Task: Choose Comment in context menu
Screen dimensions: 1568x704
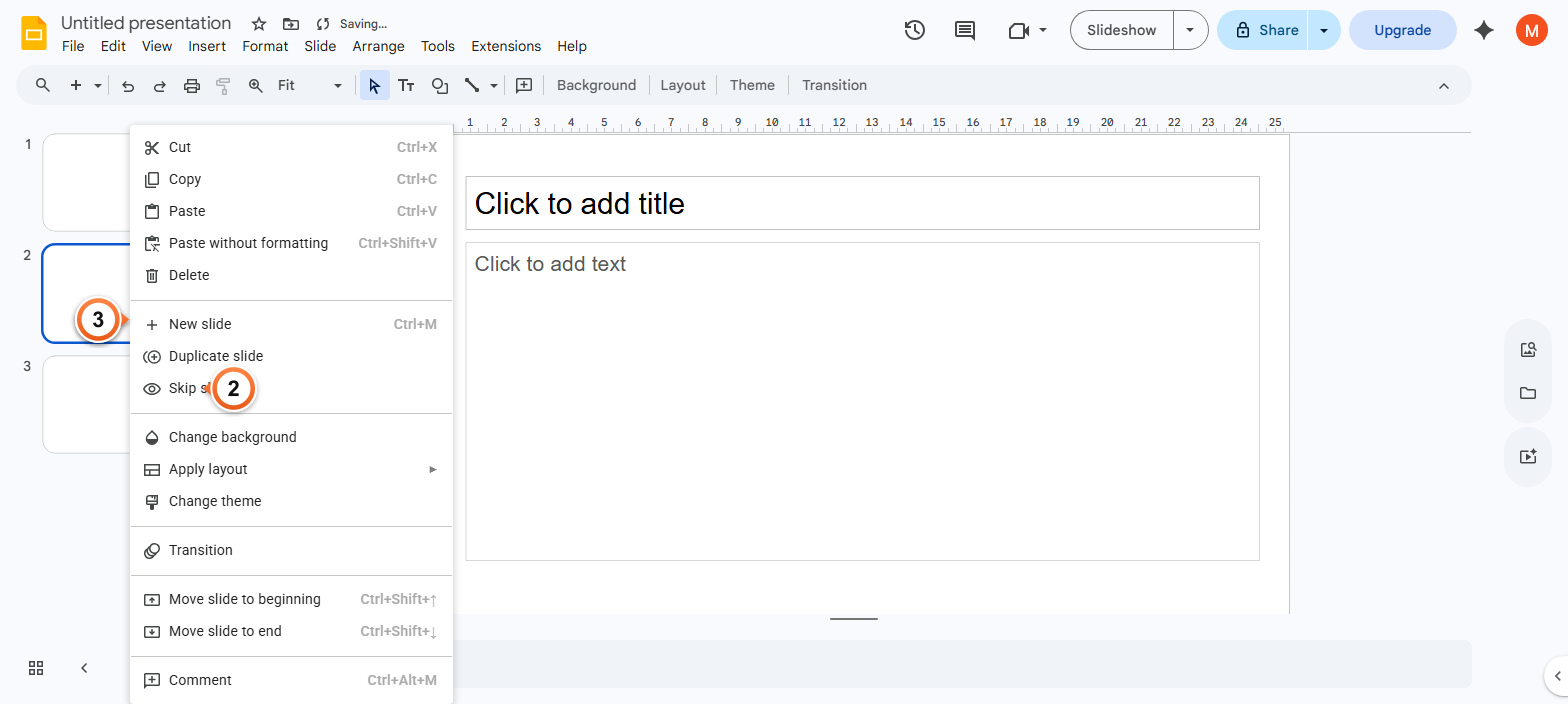Action: click(292, 680)
